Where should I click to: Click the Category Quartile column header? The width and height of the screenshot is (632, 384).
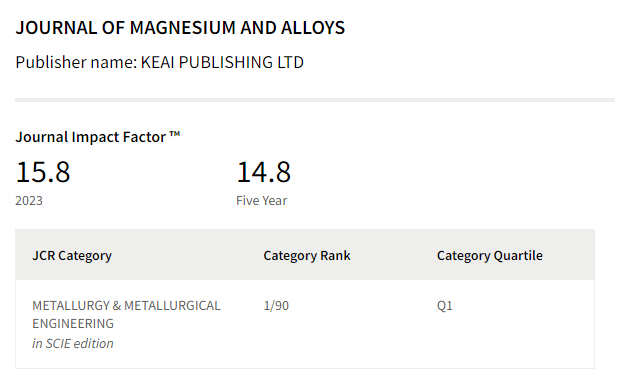[490, 255]
